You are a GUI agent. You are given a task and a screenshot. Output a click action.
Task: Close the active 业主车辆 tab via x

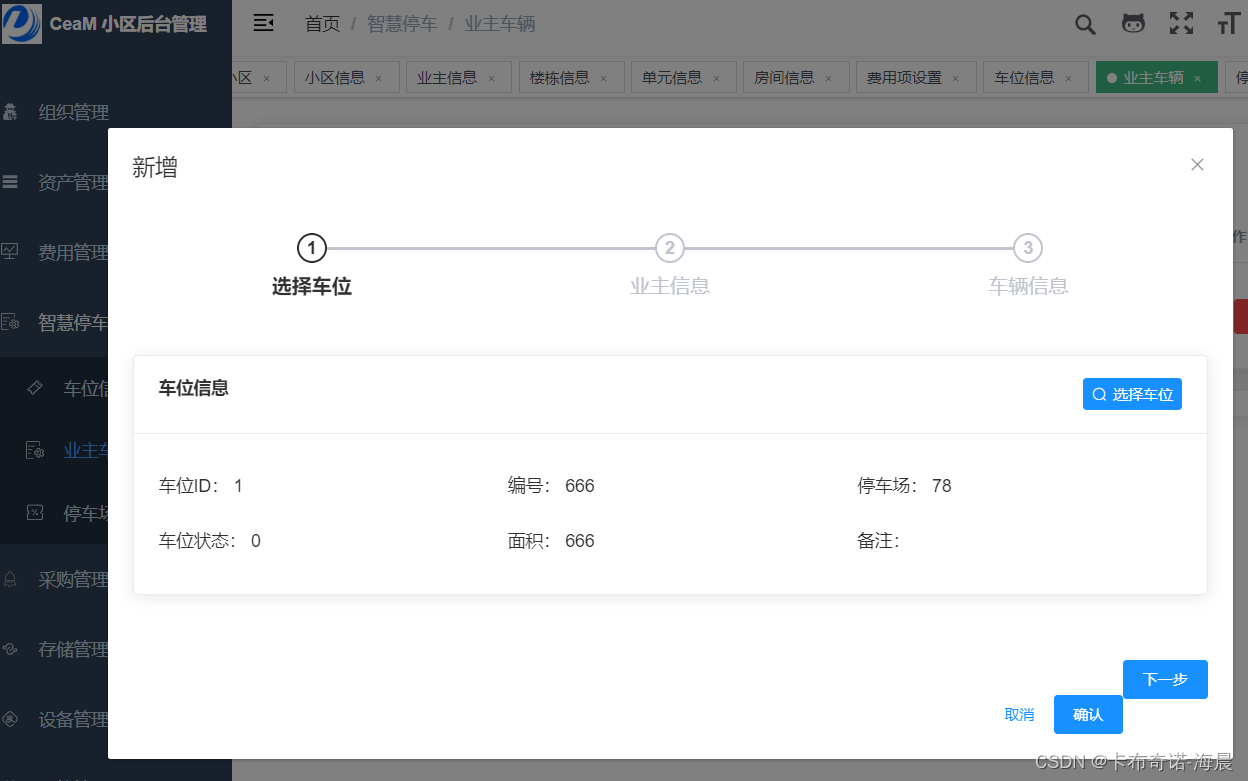click(1197, 78)
